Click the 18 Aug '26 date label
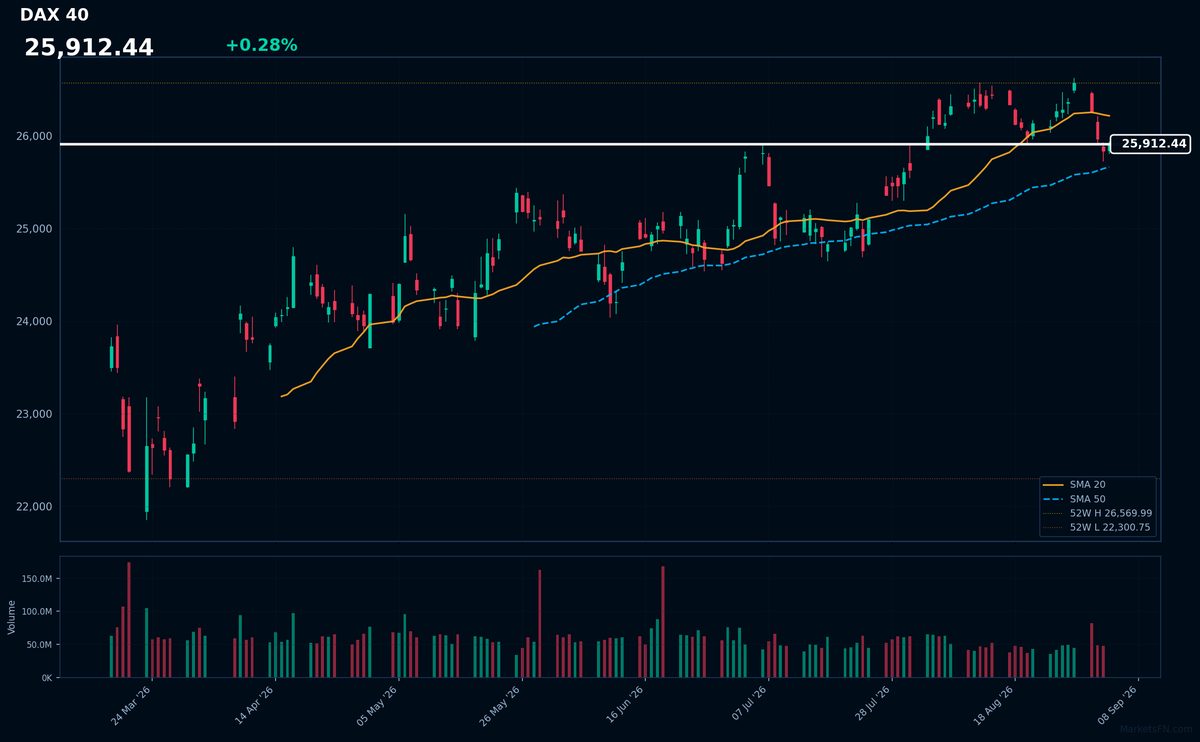 pyautogui.click(x=992, y=706)
